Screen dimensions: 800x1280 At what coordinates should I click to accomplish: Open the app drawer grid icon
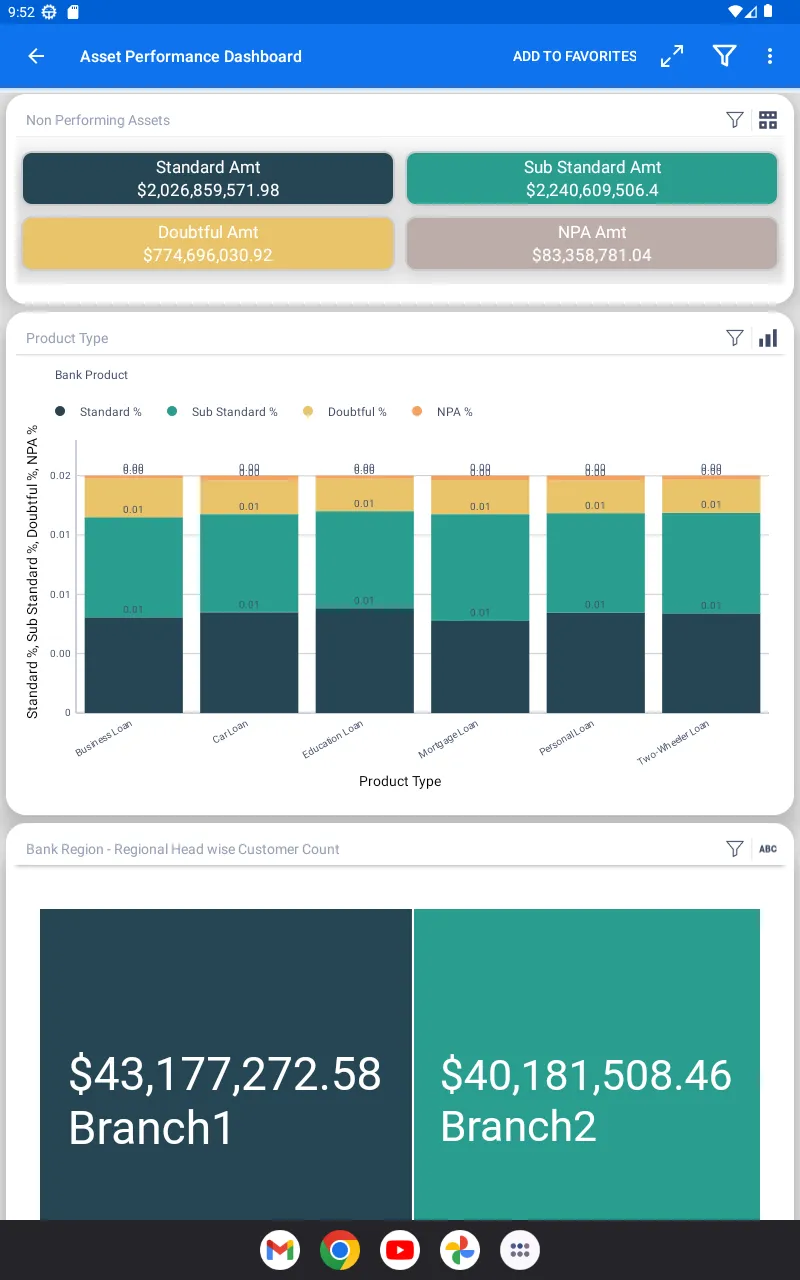(520, 1250)
